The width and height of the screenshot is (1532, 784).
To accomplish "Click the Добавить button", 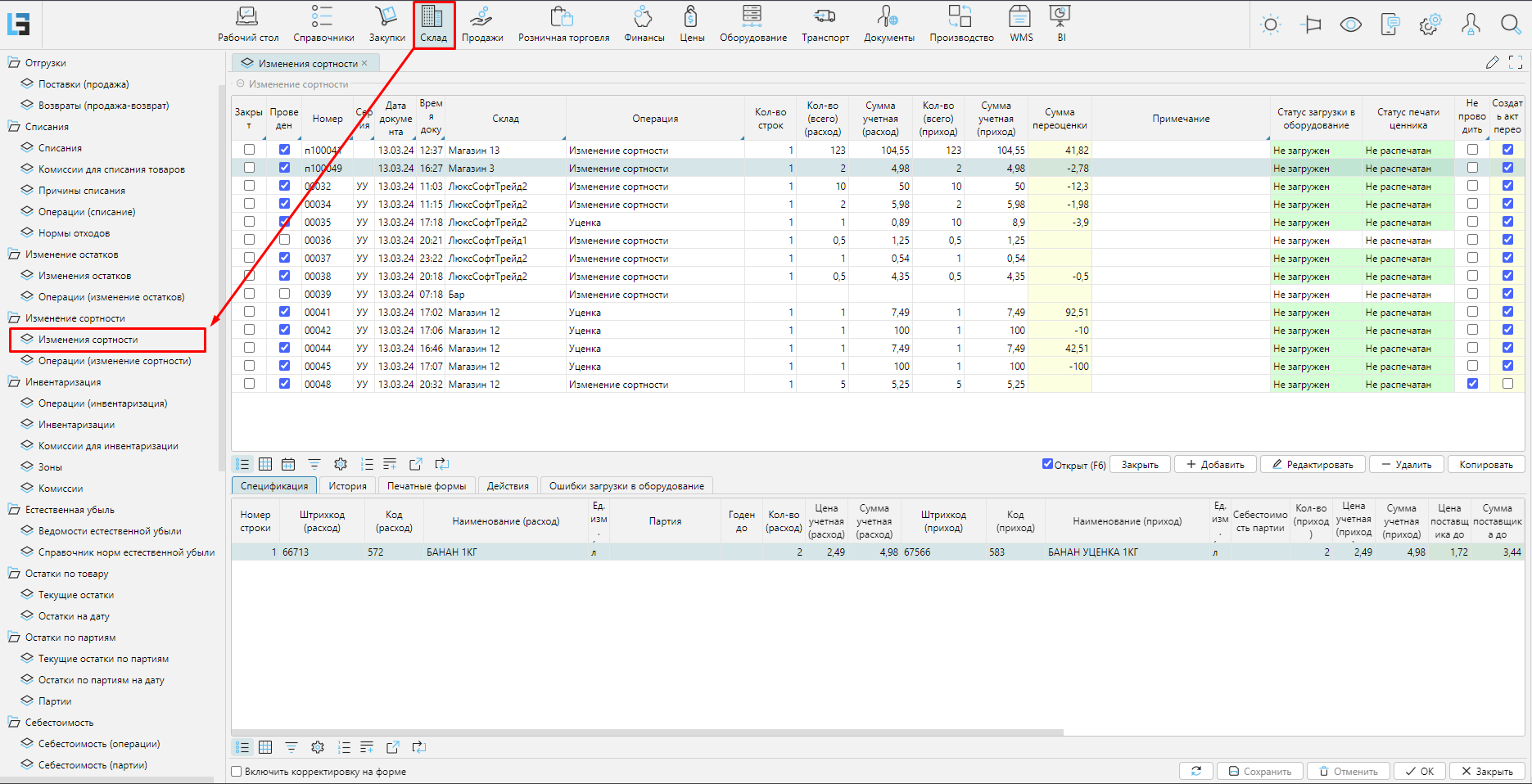I will [x=1215, y=464].
